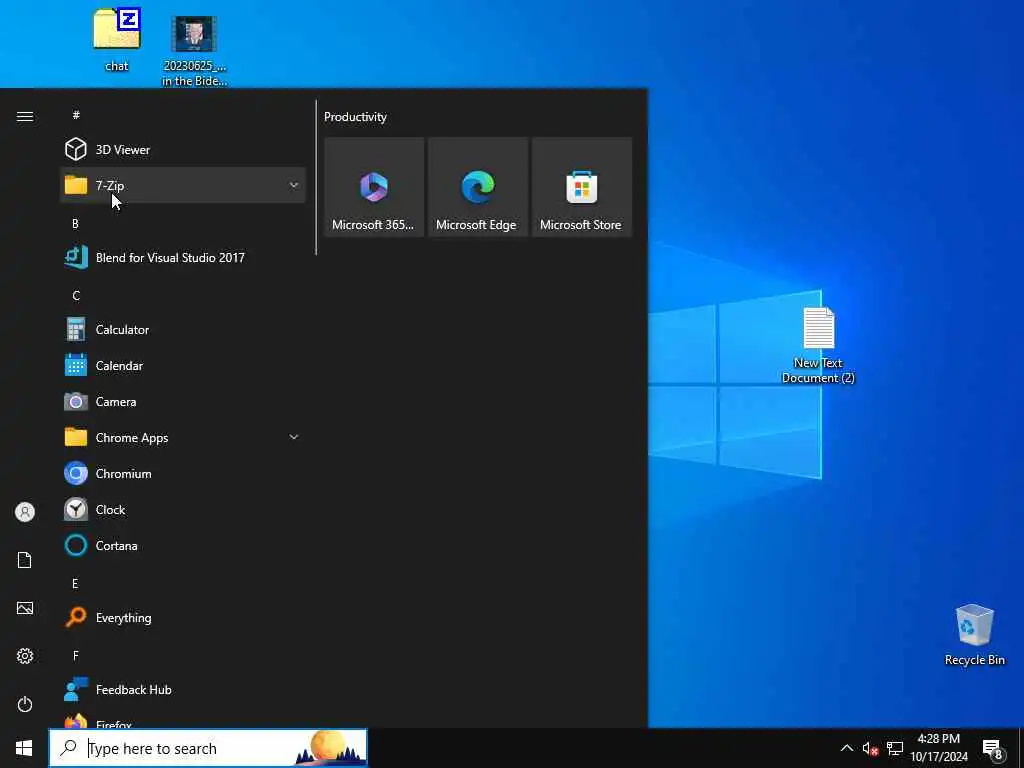Viewport: 1024px width, 768px height.
Task: Open the Calendar app
Action: click(182, 365)
